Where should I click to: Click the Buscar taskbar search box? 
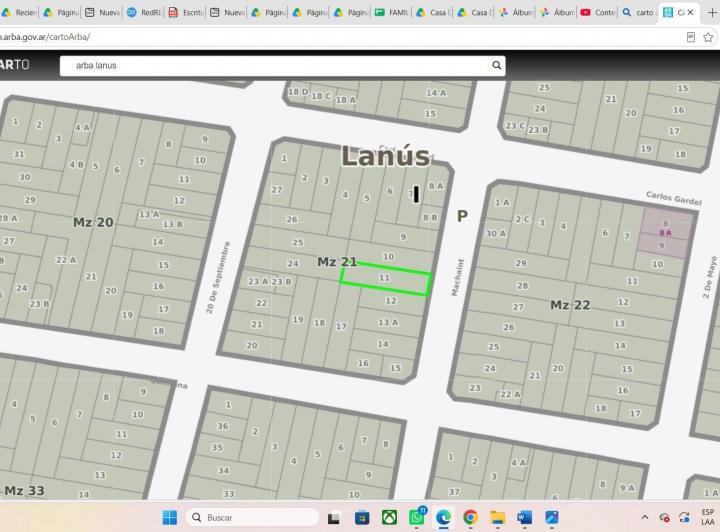(253, 517)
